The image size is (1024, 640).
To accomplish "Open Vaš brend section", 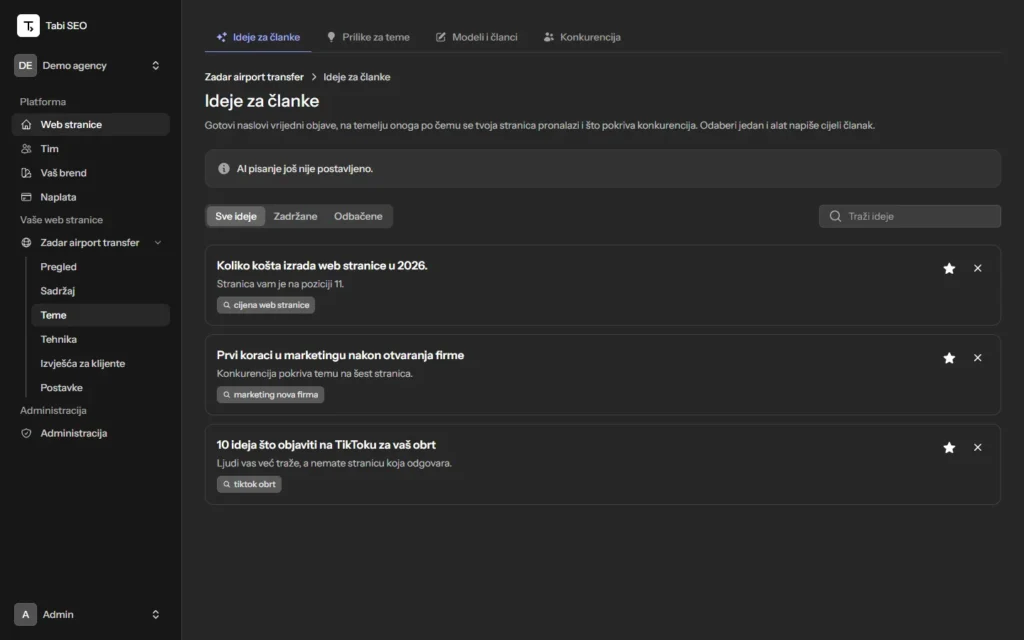I will click(x=90, y=172).
